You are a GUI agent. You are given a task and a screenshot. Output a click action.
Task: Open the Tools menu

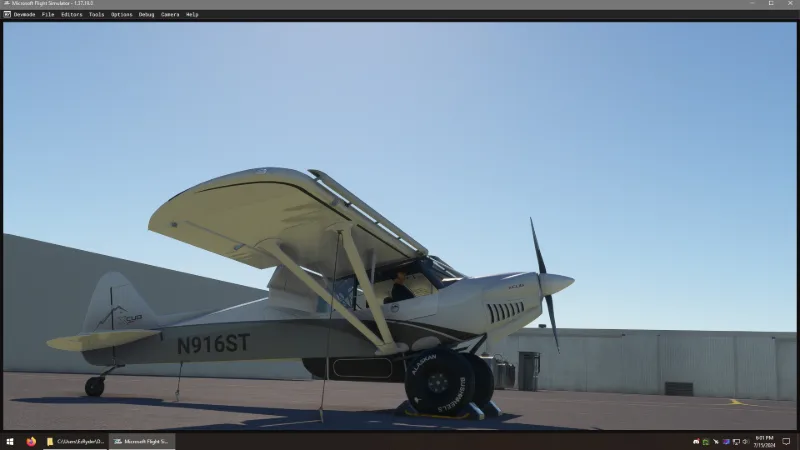[x=96, y=15]
